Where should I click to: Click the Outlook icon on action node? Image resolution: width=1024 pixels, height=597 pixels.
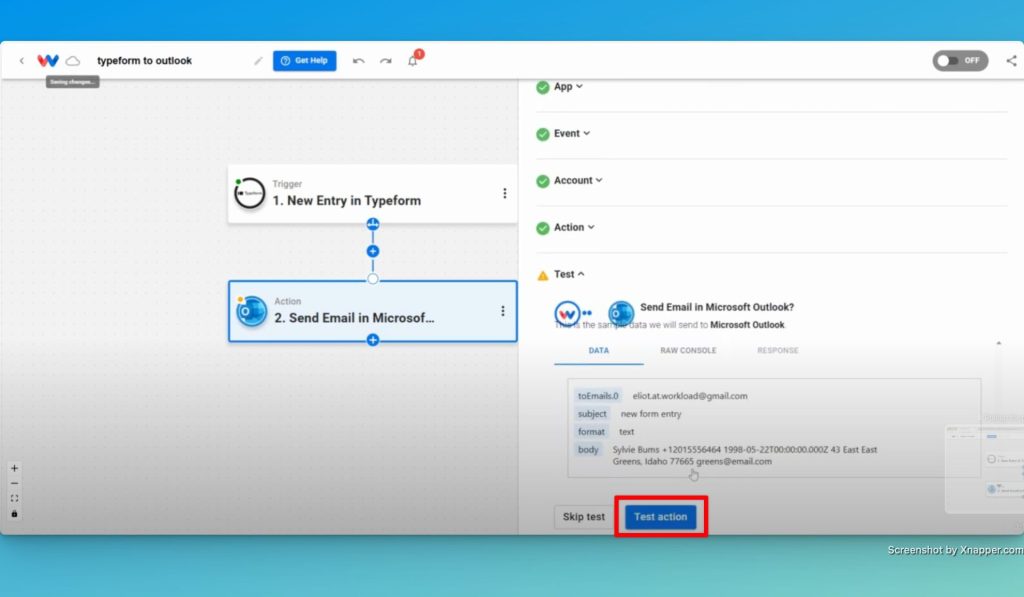point(251,312)
